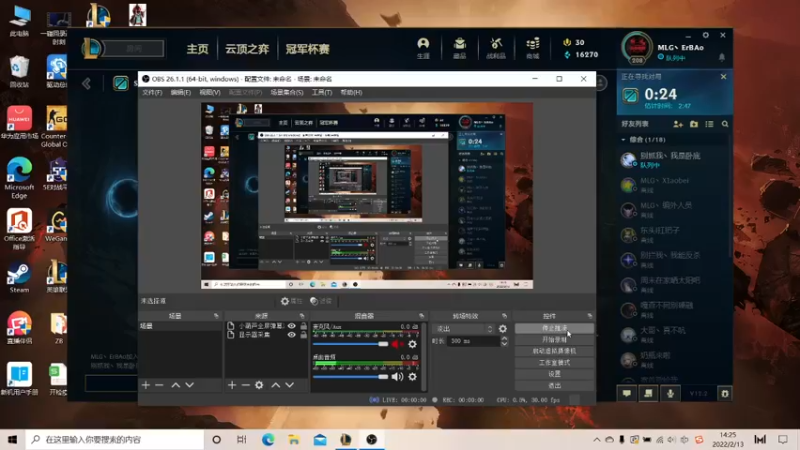
Task: Switch to 云顶之弈 tab in League client
Action: click(x=247, y=49)
